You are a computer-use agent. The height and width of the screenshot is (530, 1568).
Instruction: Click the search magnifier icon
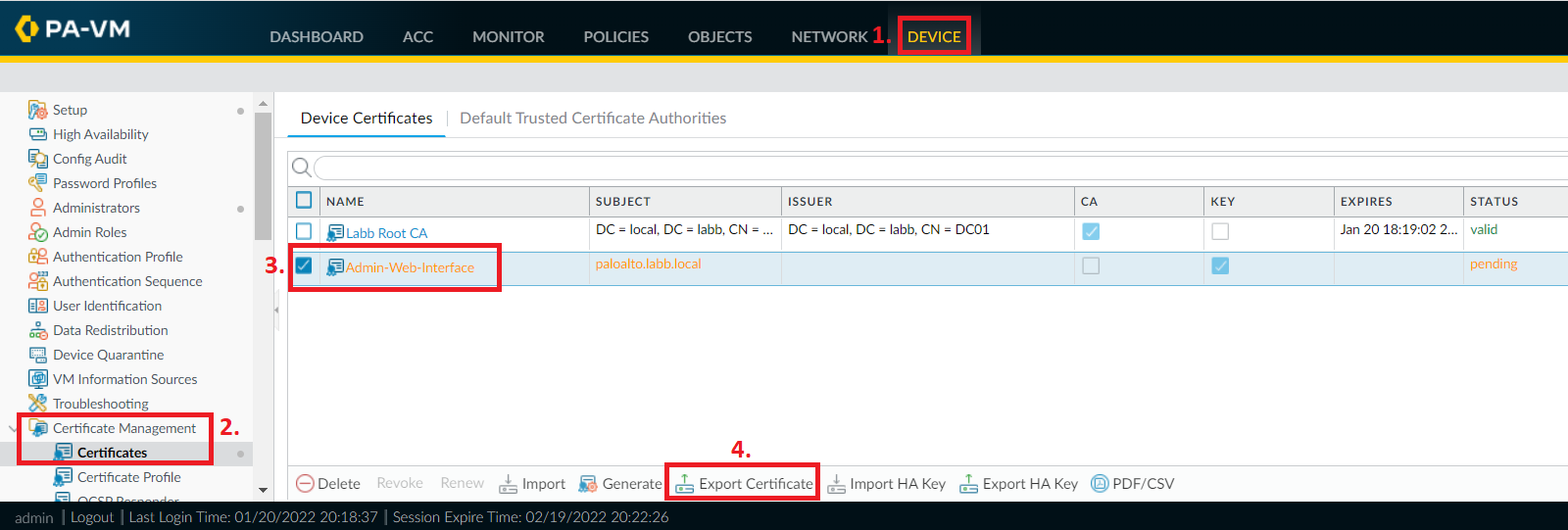pyautogui.click(x=302, y=168)
